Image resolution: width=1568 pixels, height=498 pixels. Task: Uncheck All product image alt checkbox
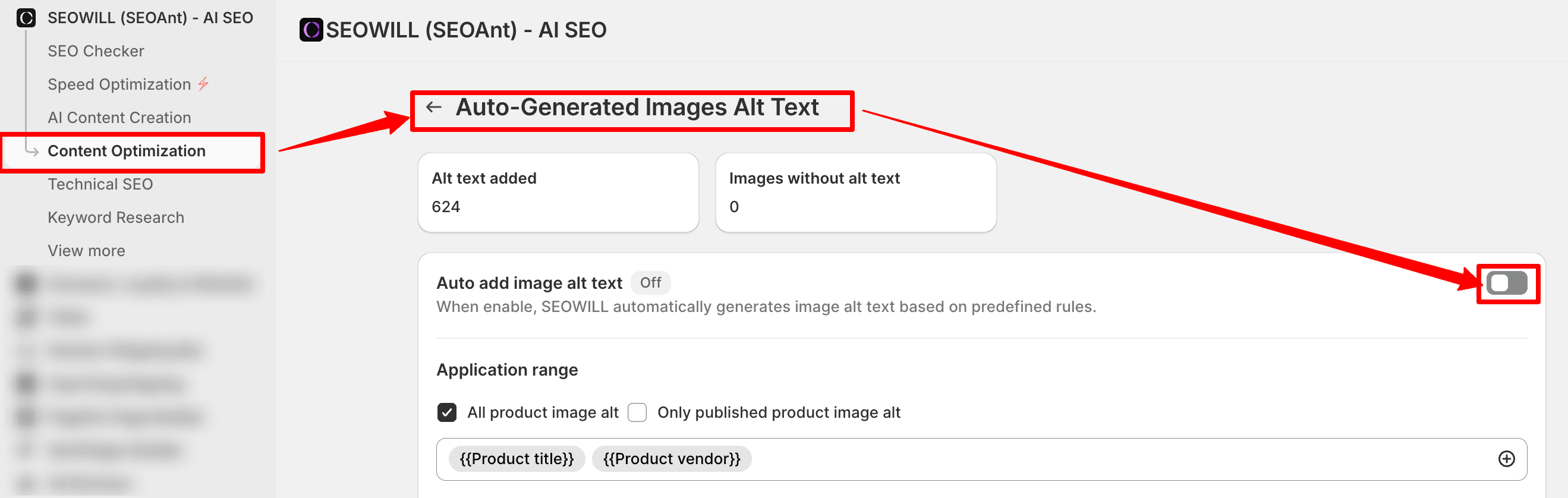447,412
